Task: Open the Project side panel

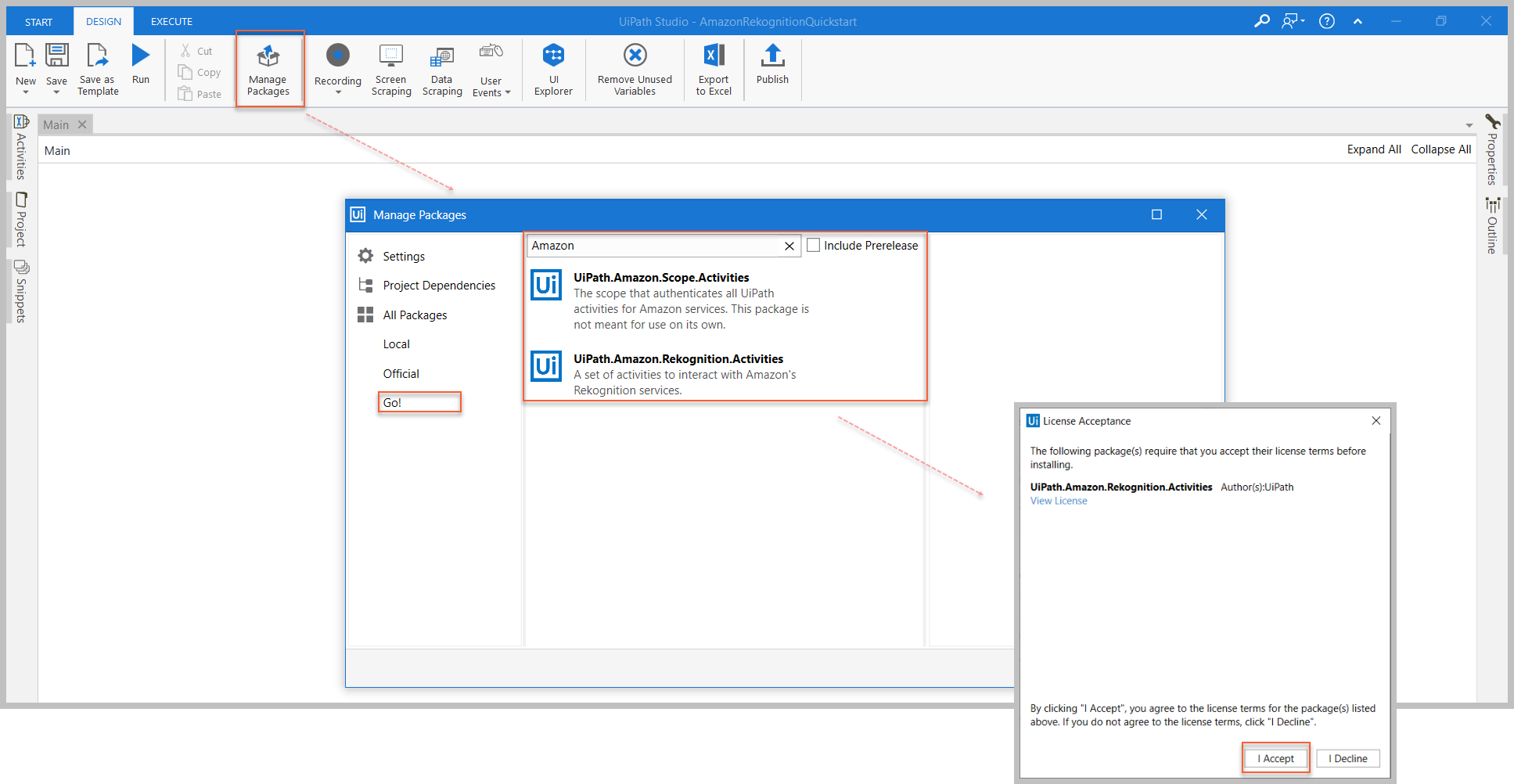Action: [x=21, y=219]
